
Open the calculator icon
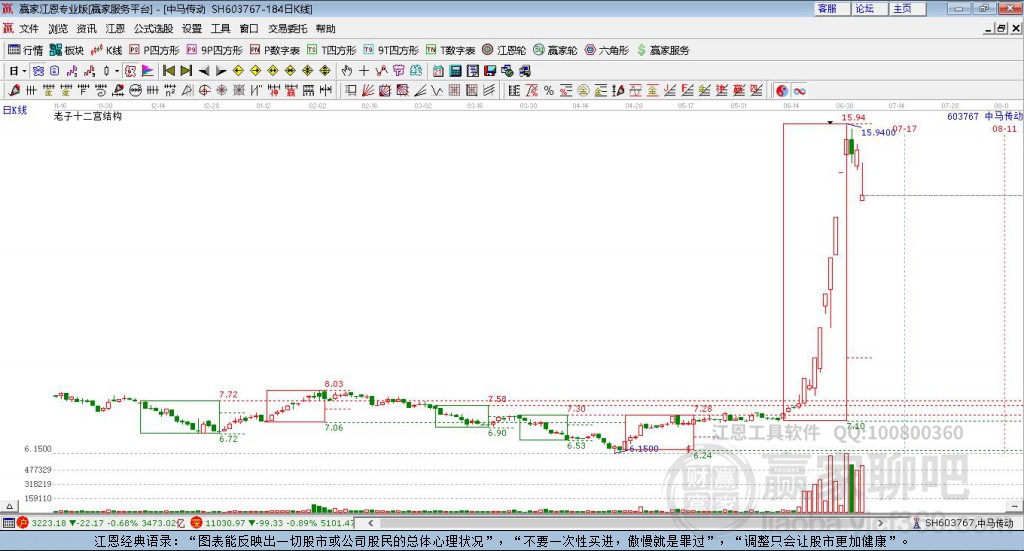point(455,71)
